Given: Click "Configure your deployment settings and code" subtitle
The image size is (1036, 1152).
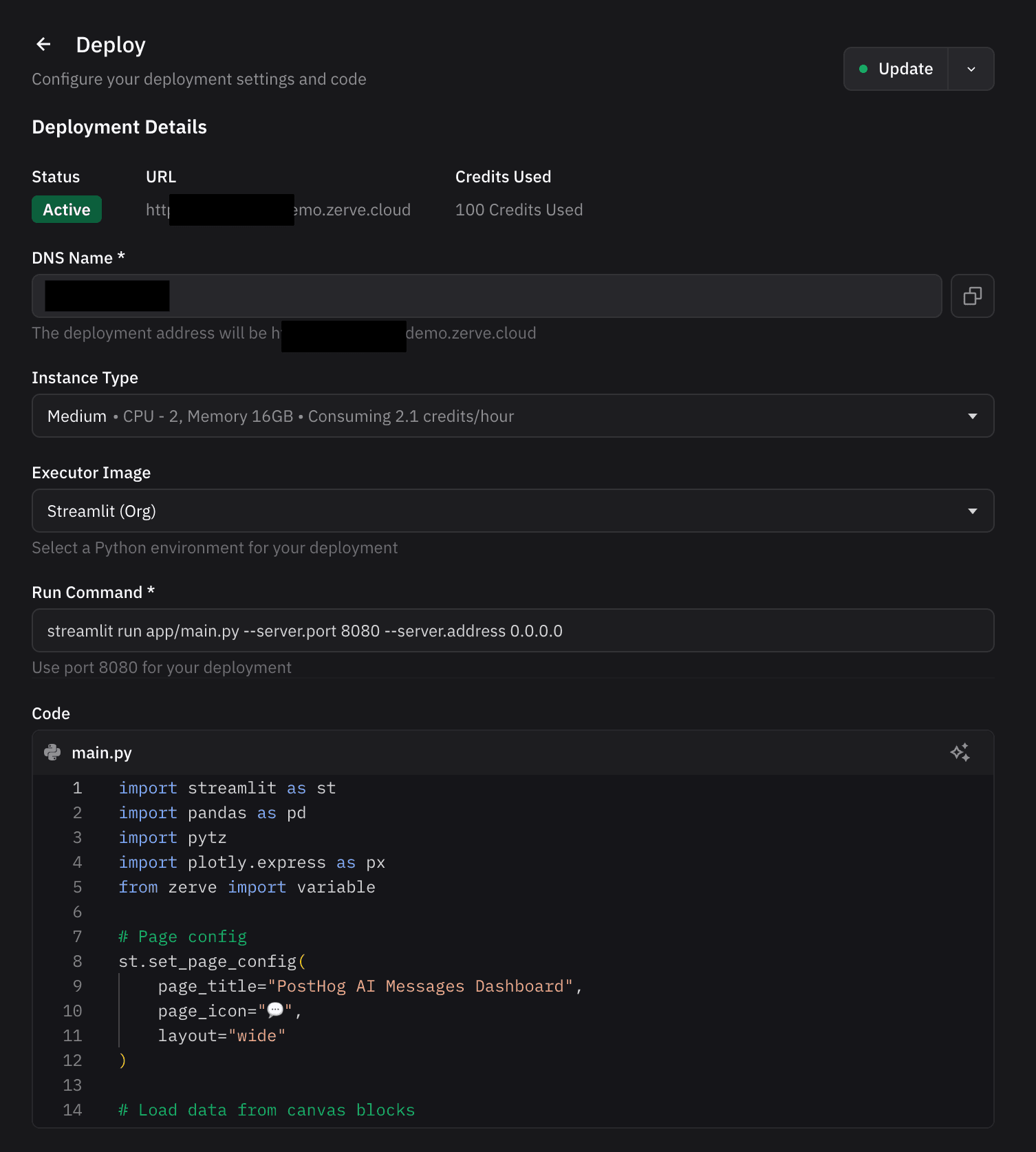Looking at the screenshot, I should (x=199, y=79).
